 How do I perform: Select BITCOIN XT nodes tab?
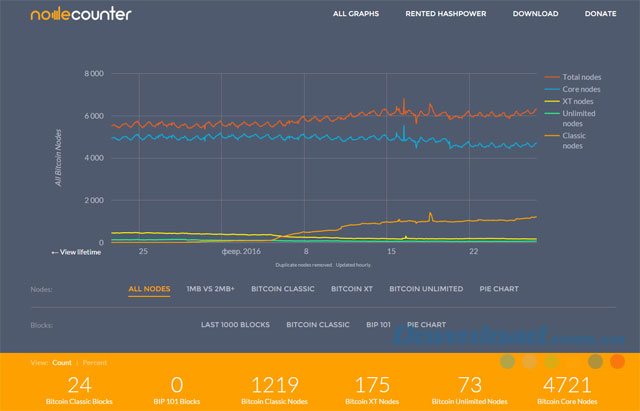click(352, 289)
